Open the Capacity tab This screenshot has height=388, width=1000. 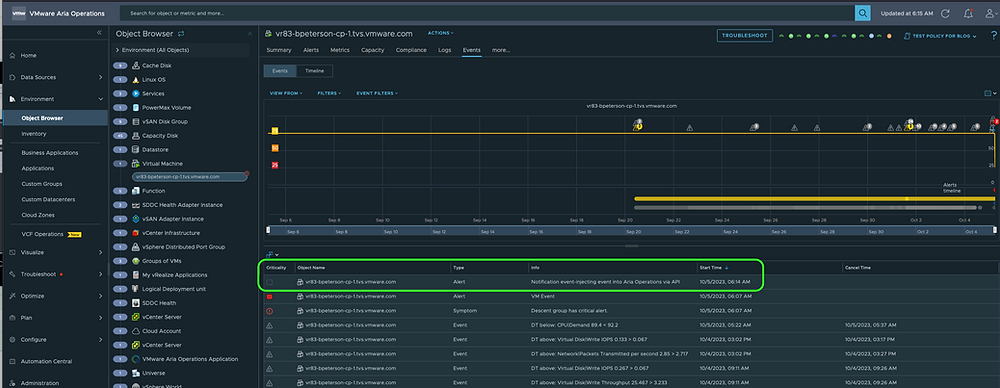372,50
